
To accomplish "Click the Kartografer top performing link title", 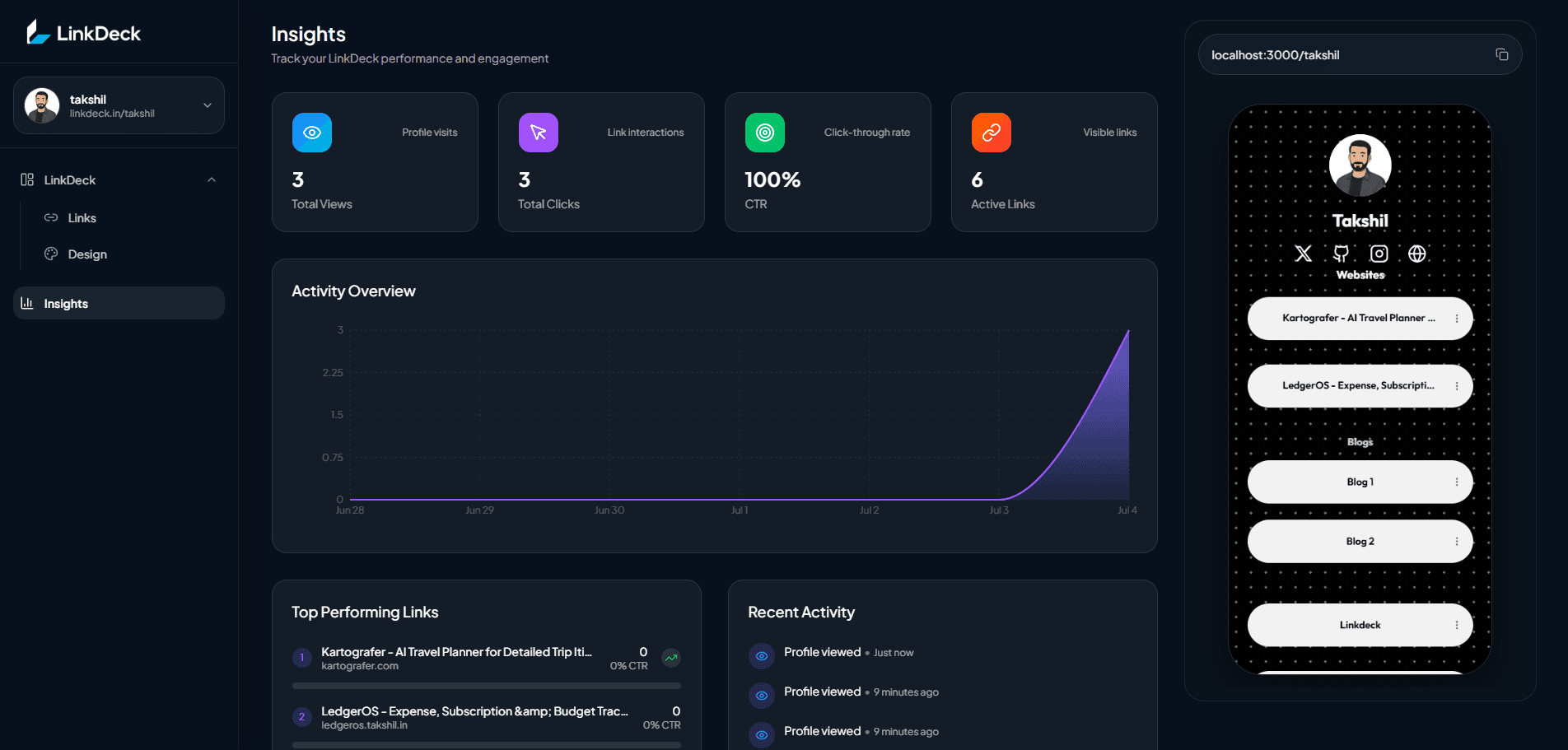I will coord(456,652).
